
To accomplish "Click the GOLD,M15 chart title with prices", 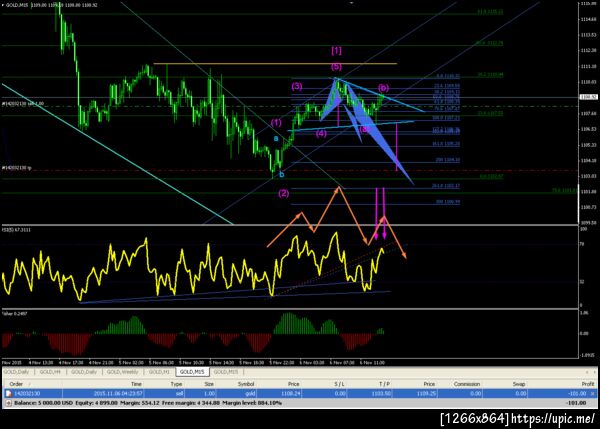I will click(x=50, y=5).
